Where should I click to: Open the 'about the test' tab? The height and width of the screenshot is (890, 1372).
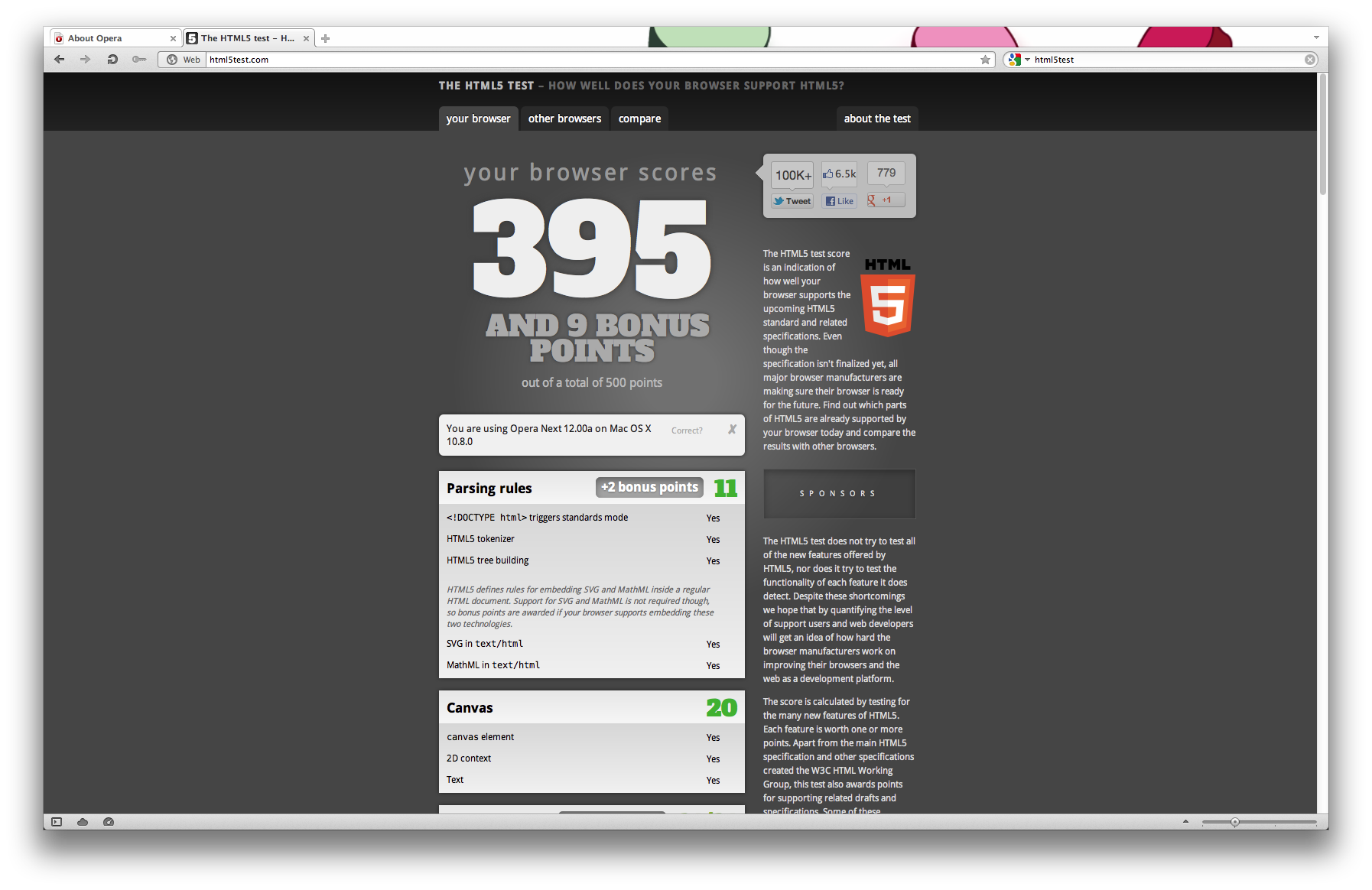click(877, 119)
